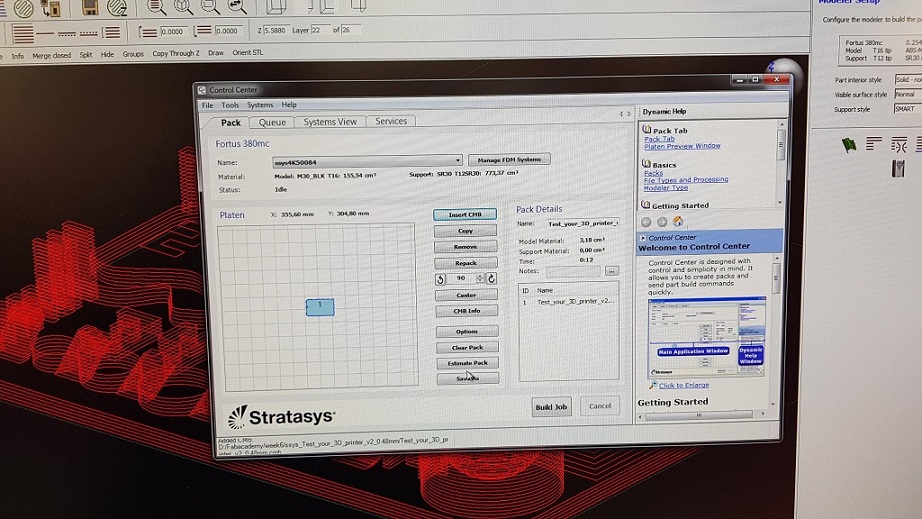Click Merge closed in Insight toolbar
This screenshot has width=922, height=519.
tap(52, 56)
